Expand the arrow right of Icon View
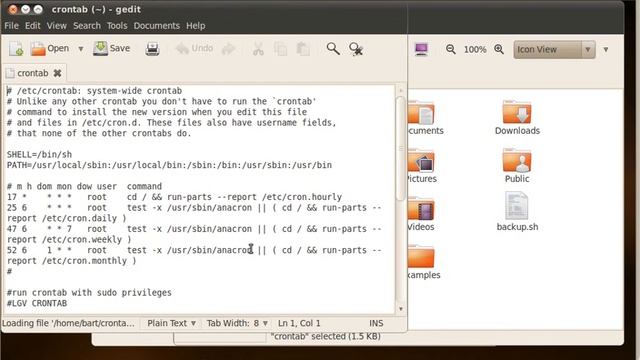This screenshot has width=640, height=360. (x=606, y=49)
